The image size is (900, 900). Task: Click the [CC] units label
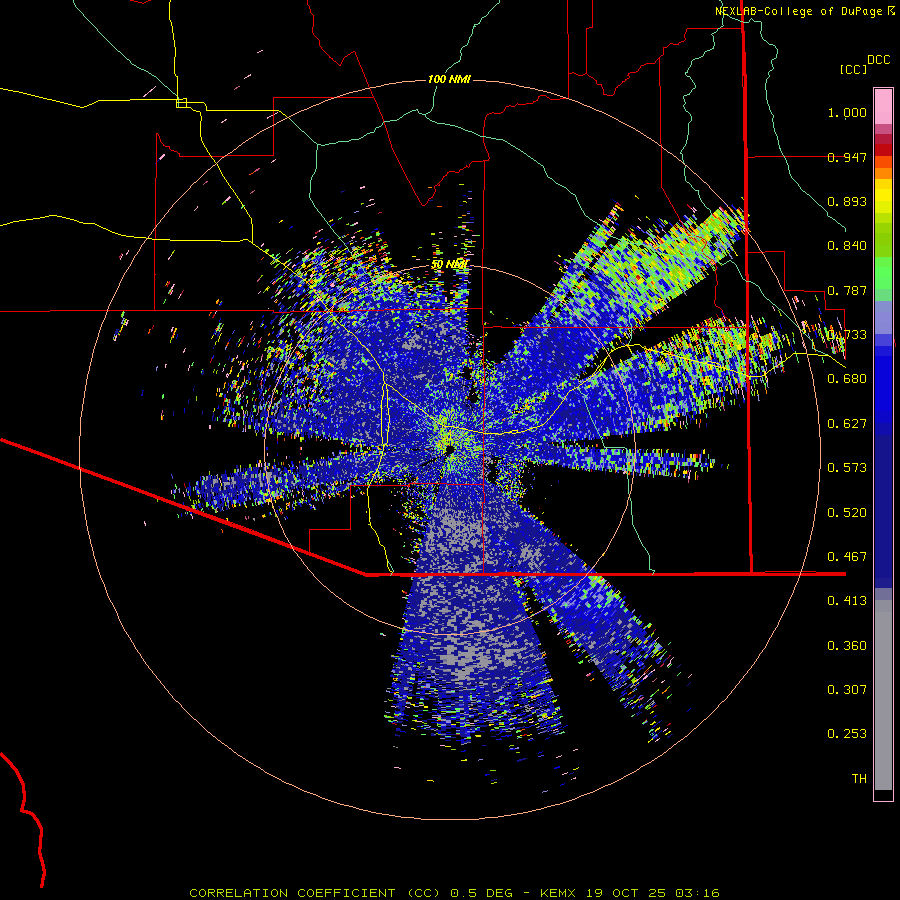(x=853, y=69)
